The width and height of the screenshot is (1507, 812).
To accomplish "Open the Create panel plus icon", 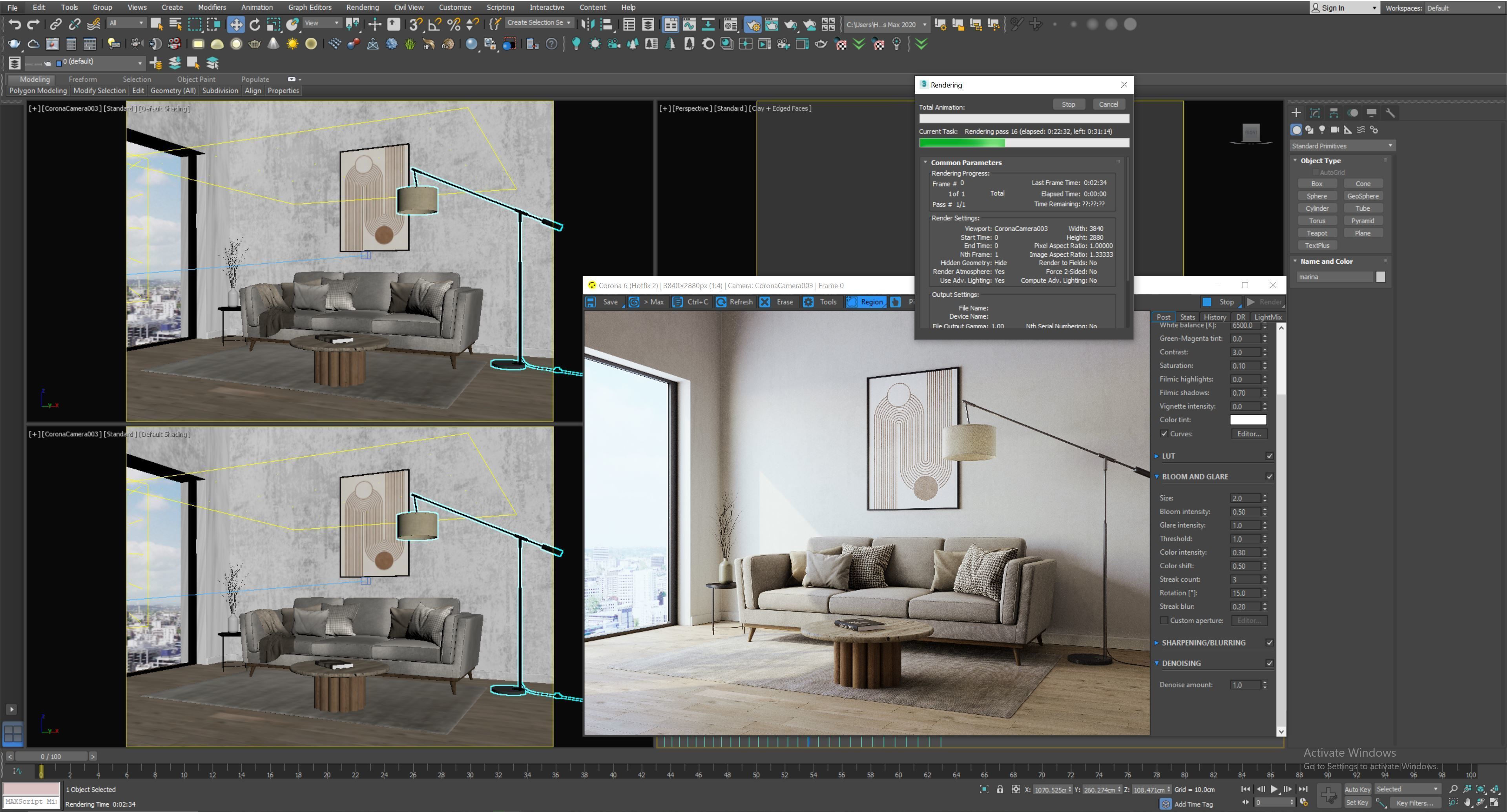I will click(x=1296, y=113).
